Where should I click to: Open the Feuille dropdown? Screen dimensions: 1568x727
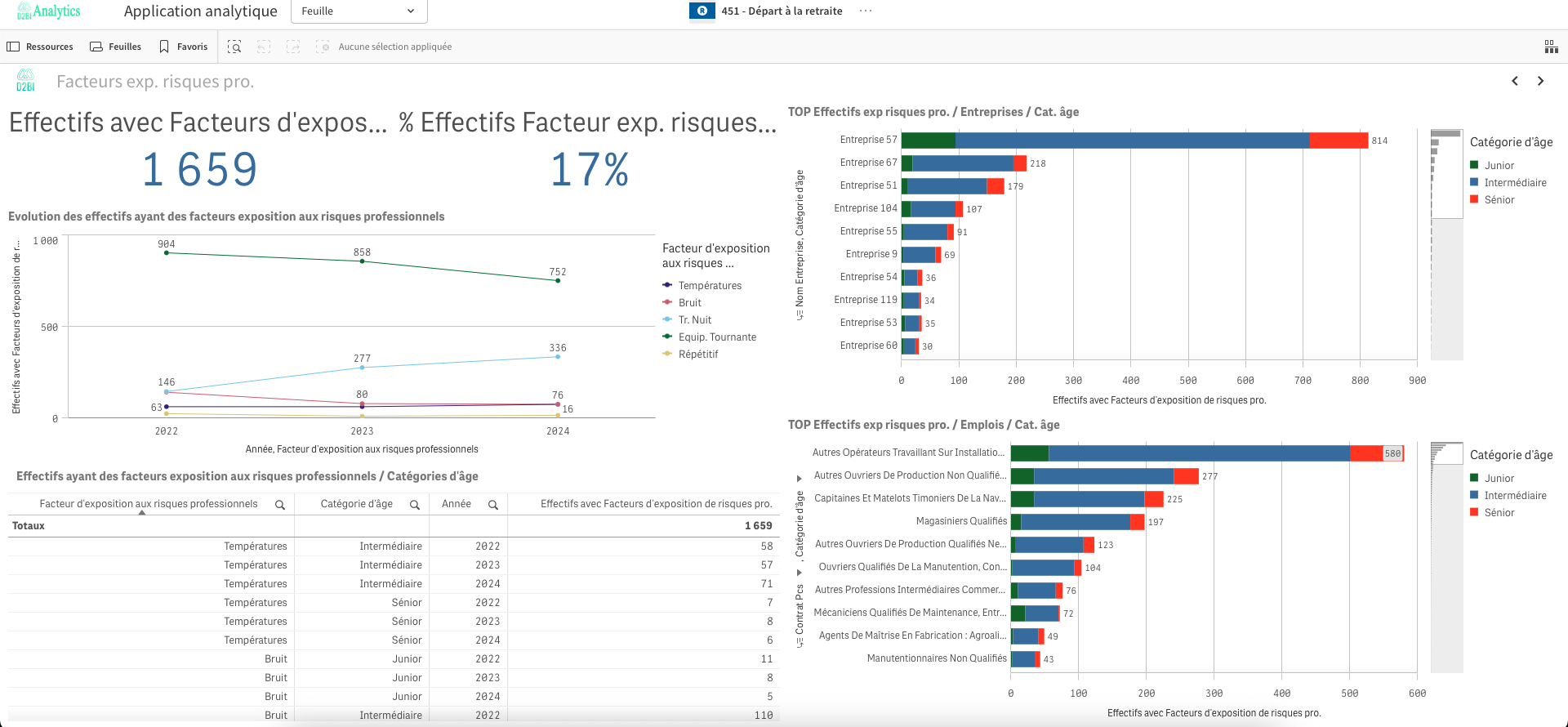click(x=359, y=11)
